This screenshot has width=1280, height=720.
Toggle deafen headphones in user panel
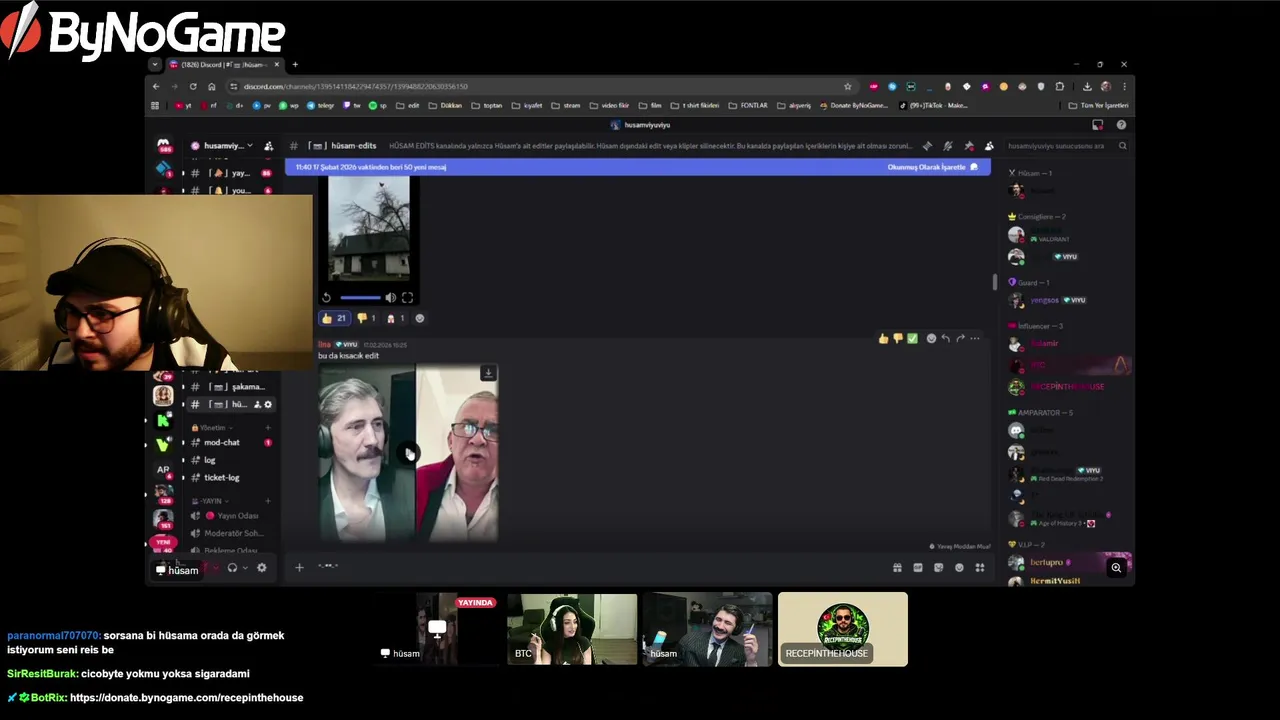232,568
